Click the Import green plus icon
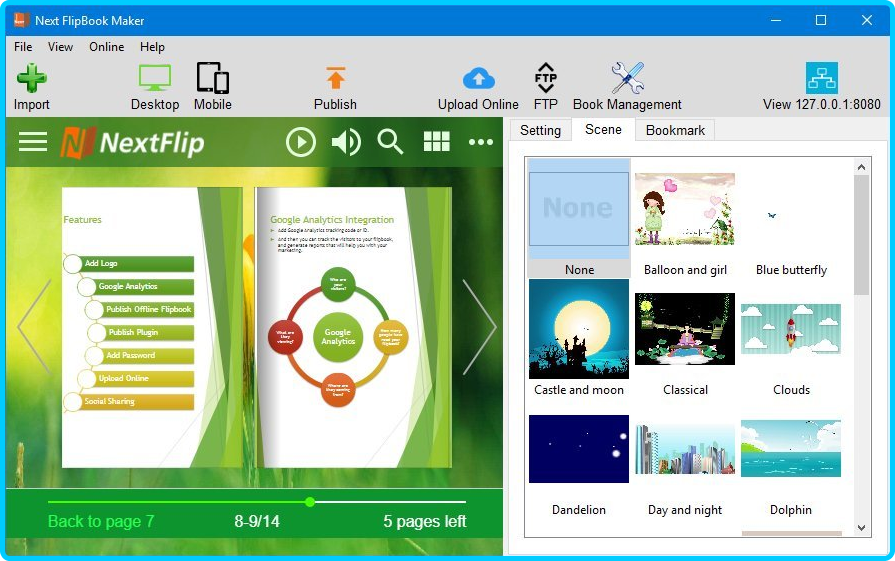 click(31, 78)
